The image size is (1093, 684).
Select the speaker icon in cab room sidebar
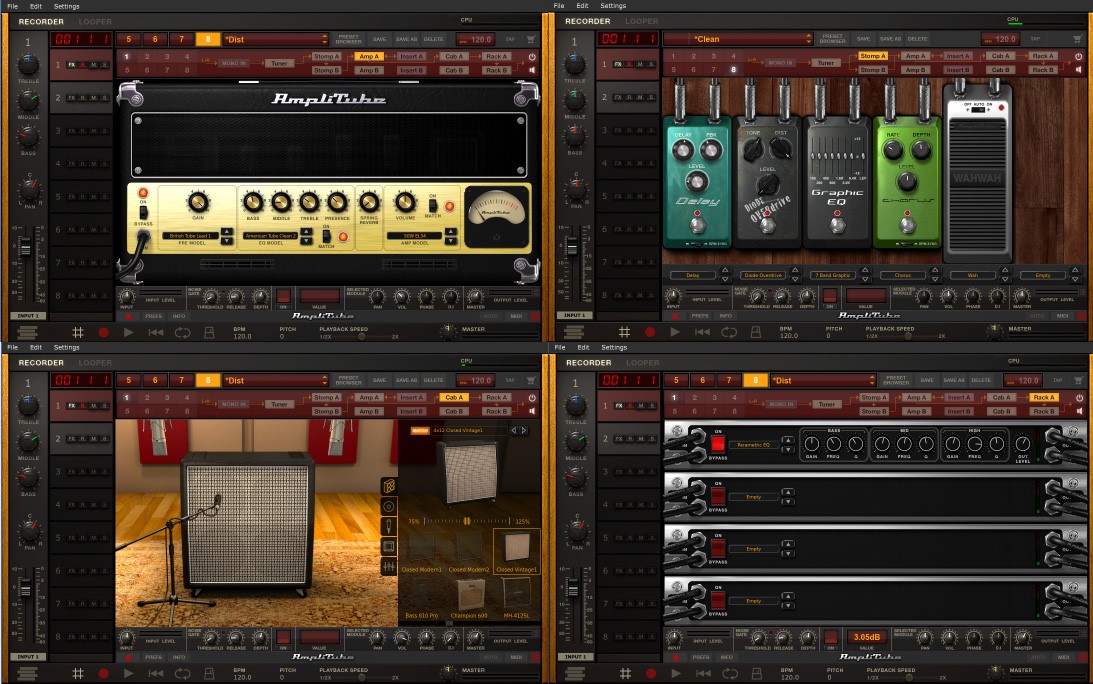click(389, 506)
